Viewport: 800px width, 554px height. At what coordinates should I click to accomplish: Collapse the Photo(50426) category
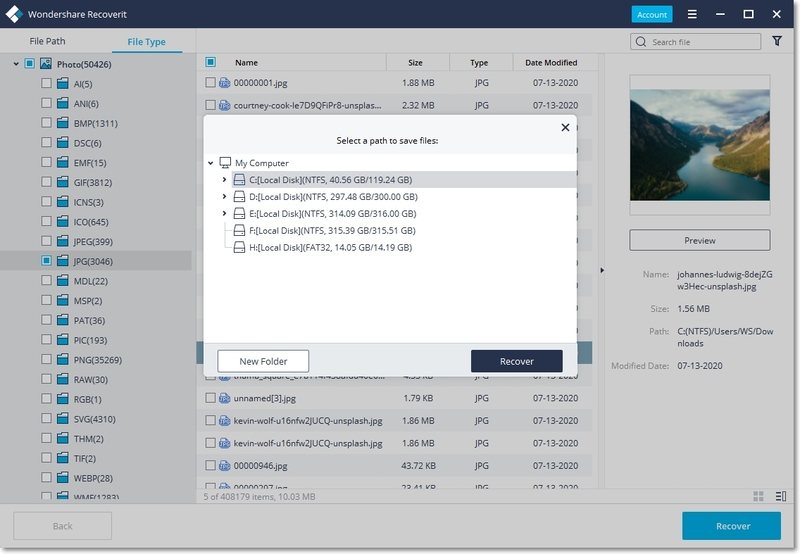point(16,64)
